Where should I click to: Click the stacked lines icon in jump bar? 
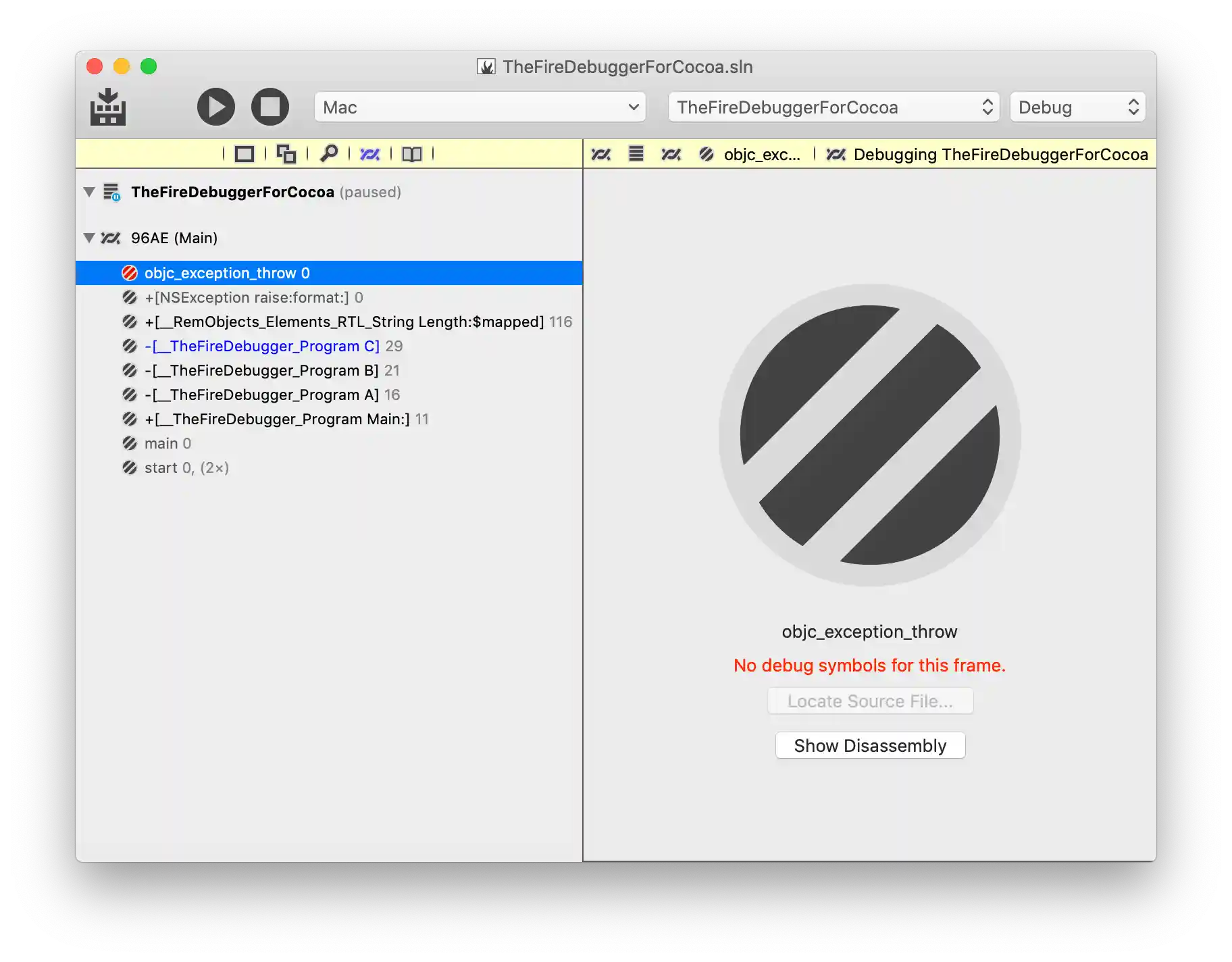pyautogui.click(x=636, y=154)
